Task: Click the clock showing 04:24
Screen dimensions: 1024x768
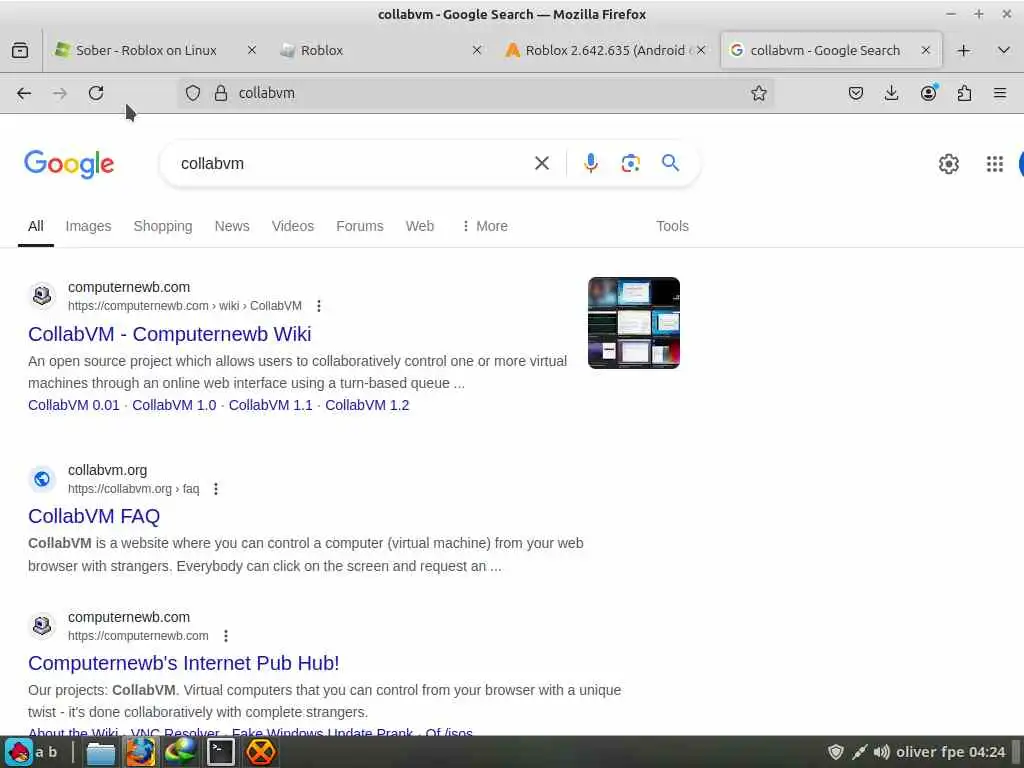Action: tap(987, 752)
